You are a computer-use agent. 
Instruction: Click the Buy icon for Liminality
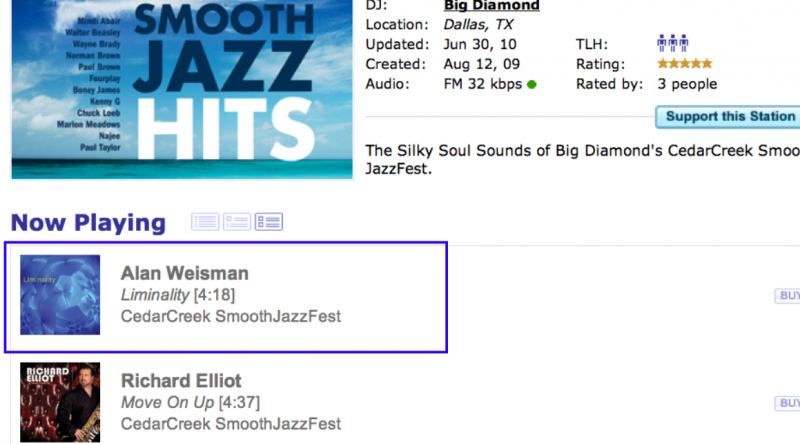pyautogui.click(x=788, y=296)
